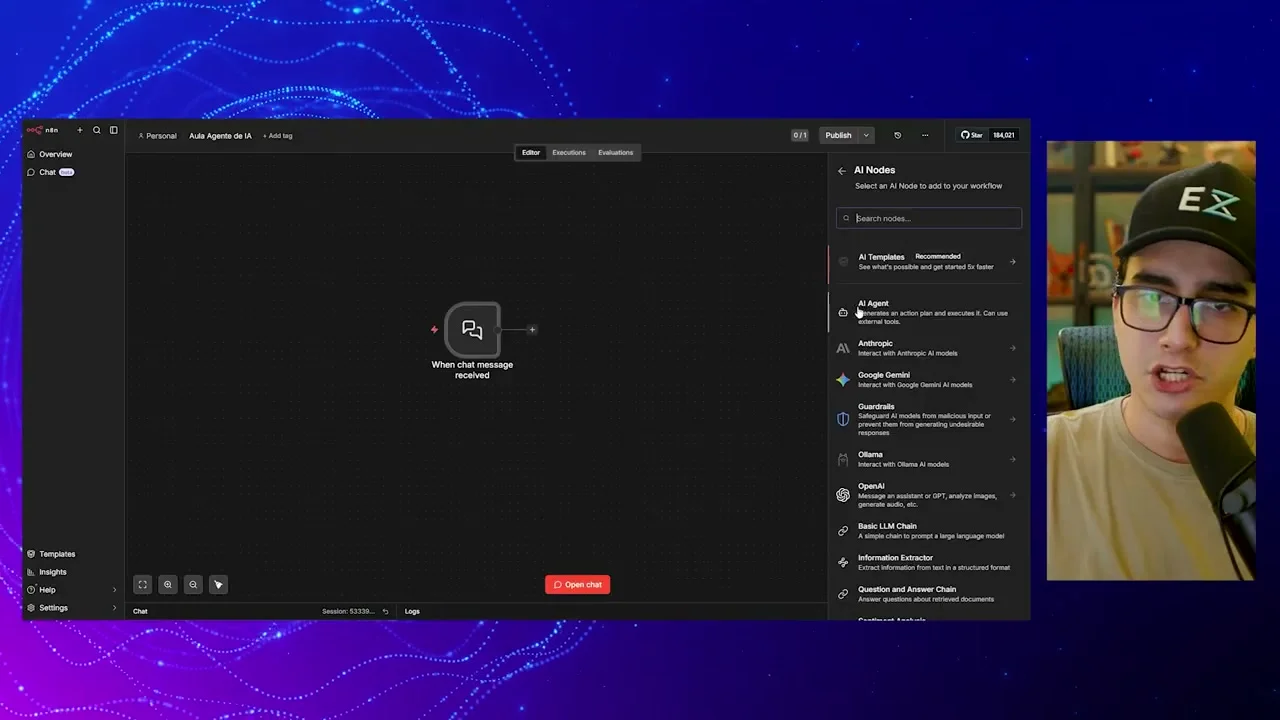This screenshot has width=1280, height=720.
Task: Switch to the Evaluations tab
Action: coord(615,153)
